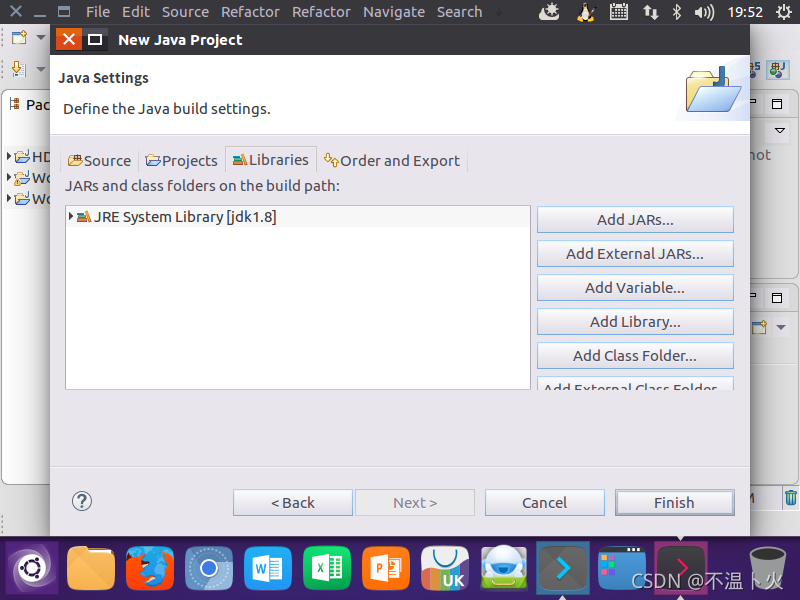Switch to the Projects tab
Image resolution: width=800 pixels, height=600 pixels.
(x=182, y=161)
